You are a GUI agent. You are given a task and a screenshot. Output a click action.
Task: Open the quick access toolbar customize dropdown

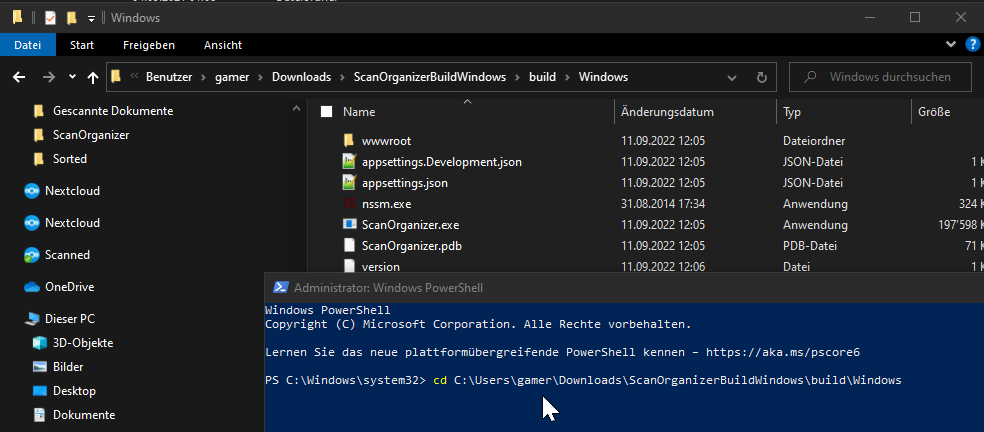(91, 19)
